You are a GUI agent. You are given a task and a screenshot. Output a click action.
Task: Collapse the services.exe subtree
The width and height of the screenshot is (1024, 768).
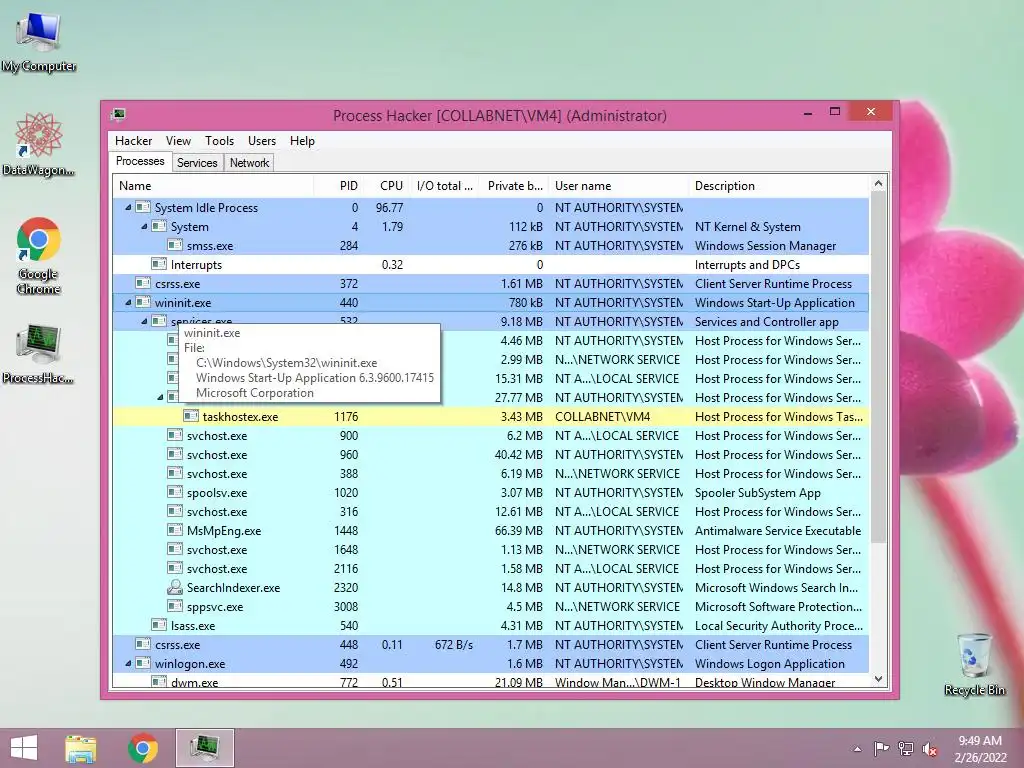(x=144, y=321)
